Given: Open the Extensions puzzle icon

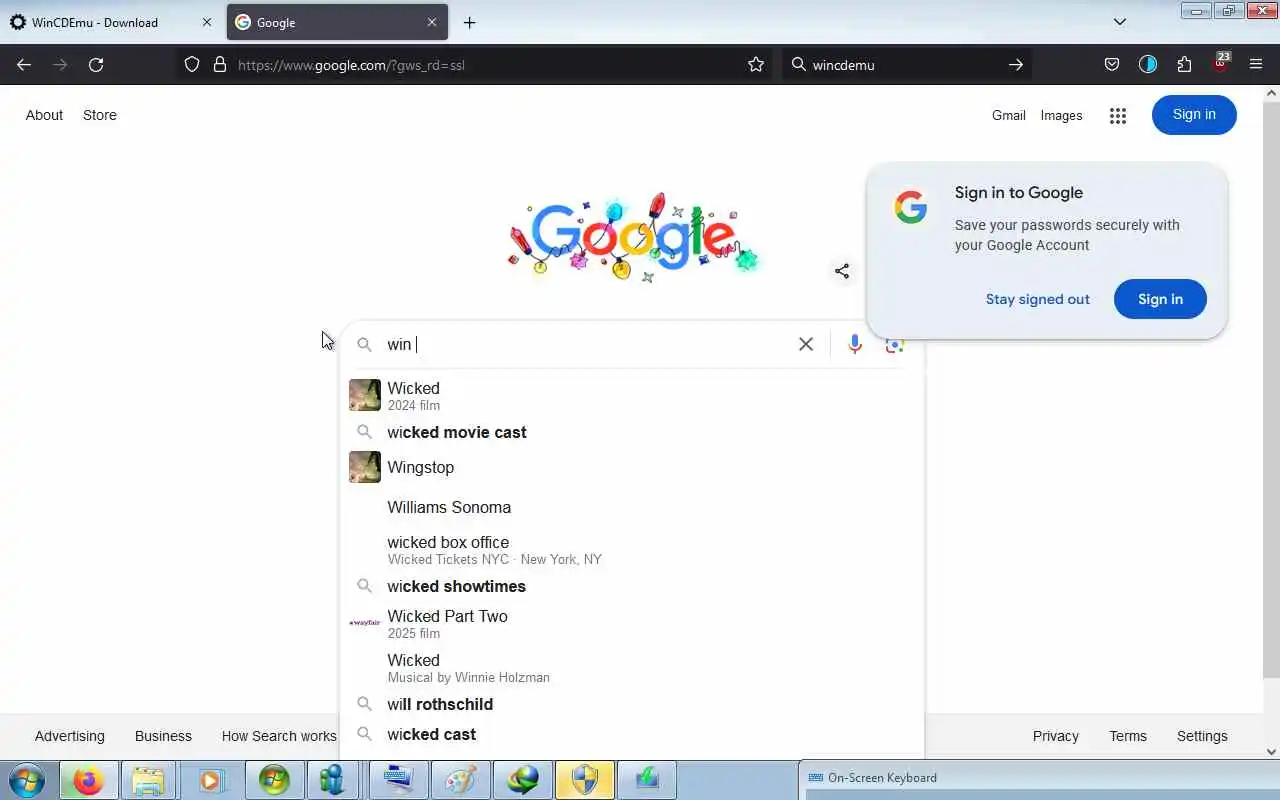Looking at the screenshot, I should pos(1184,65).
